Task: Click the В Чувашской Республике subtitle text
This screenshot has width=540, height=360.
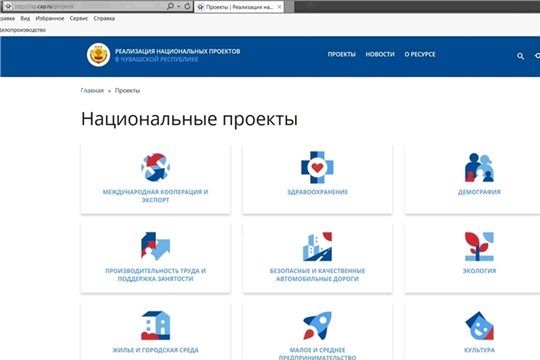Action: pyautogui.click(x=156, y=59)
